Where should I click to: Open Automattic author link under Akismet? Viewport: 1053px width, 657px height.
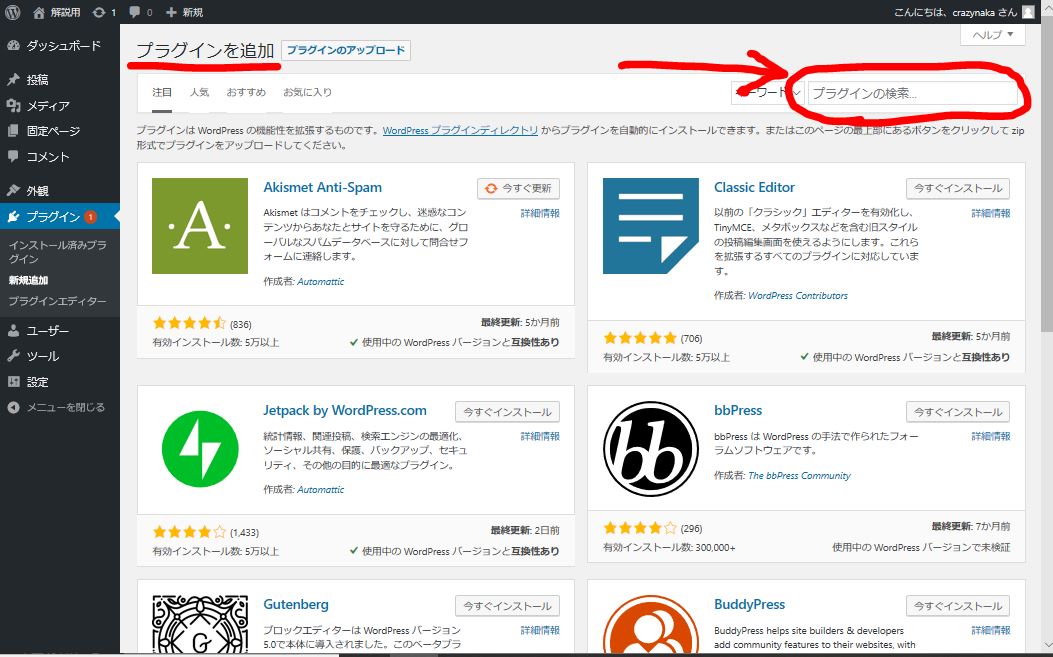pyautogui.click(x=320, y=281)
